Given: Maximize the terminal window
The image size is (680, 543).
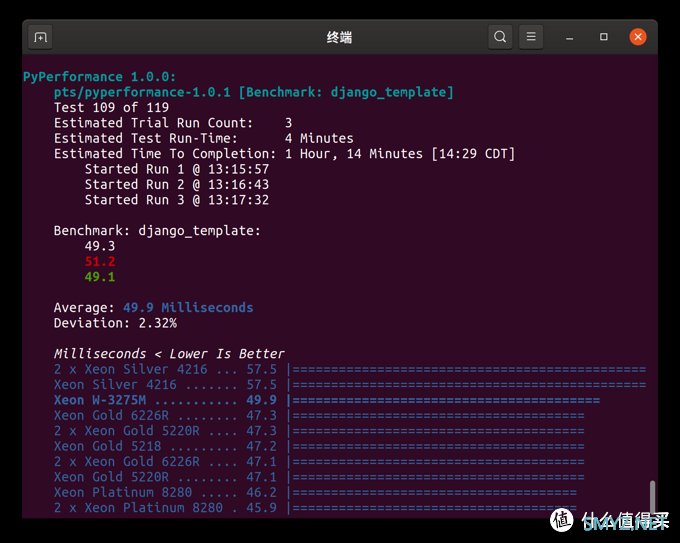Looking at the screenshot, I should (603, 37).
